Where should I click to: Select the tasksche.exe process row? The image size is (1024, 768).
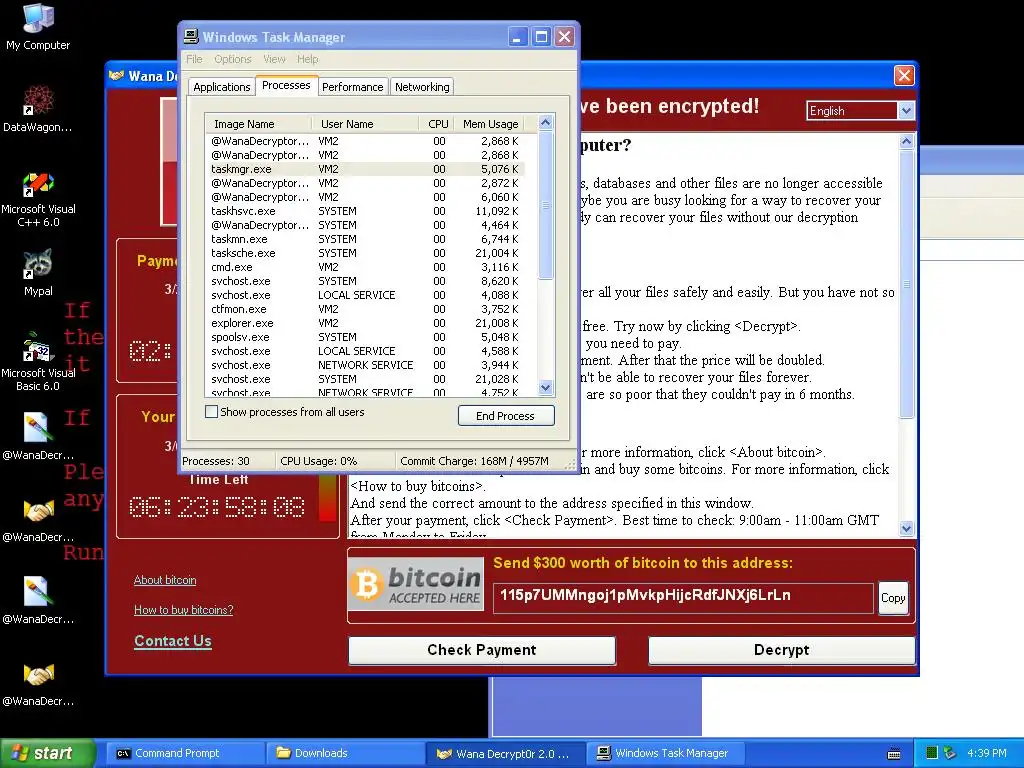click(x=365, y=253)
